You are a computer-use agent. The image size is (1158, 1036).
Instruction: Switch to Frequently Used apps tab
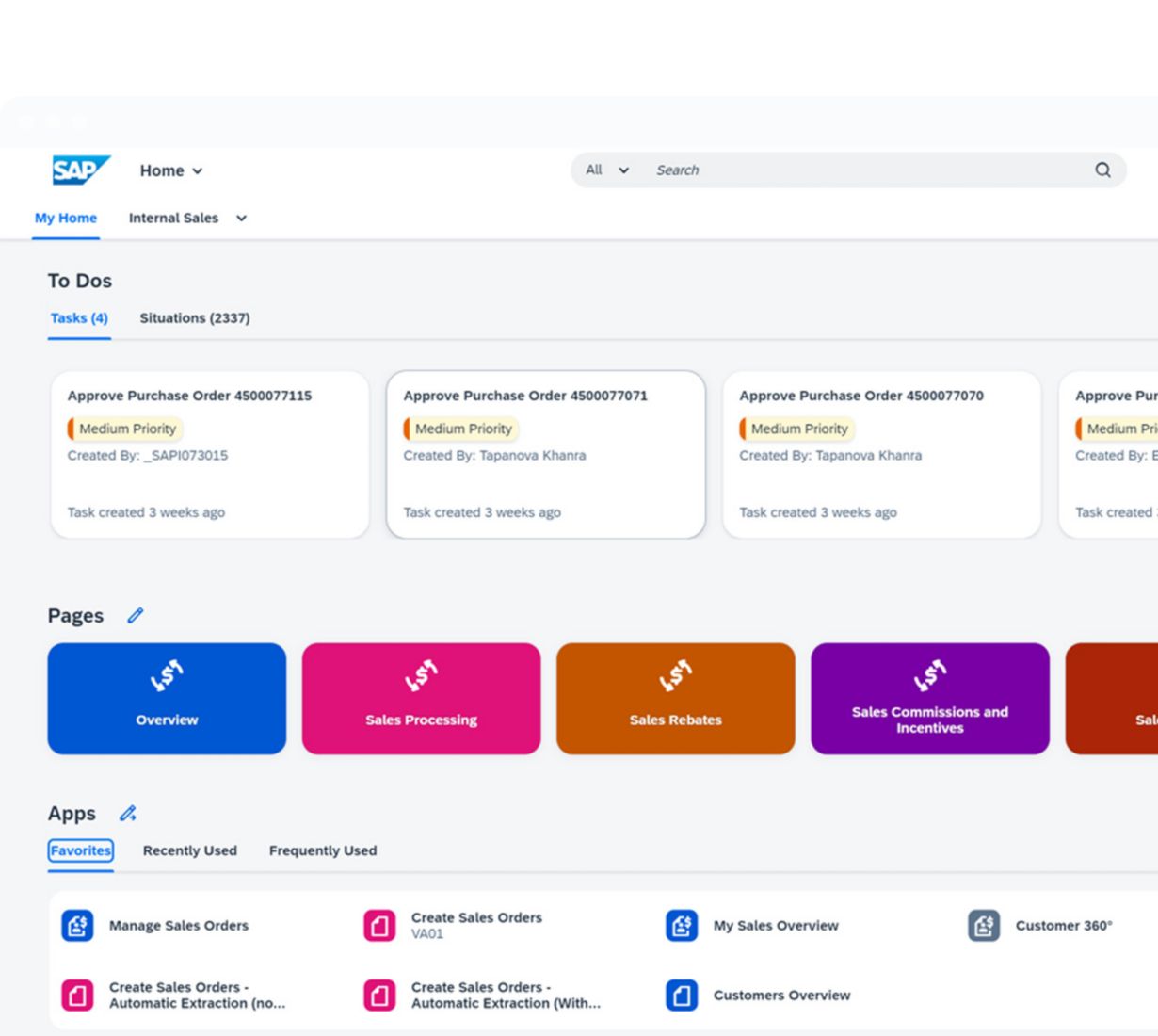[323, 850]
